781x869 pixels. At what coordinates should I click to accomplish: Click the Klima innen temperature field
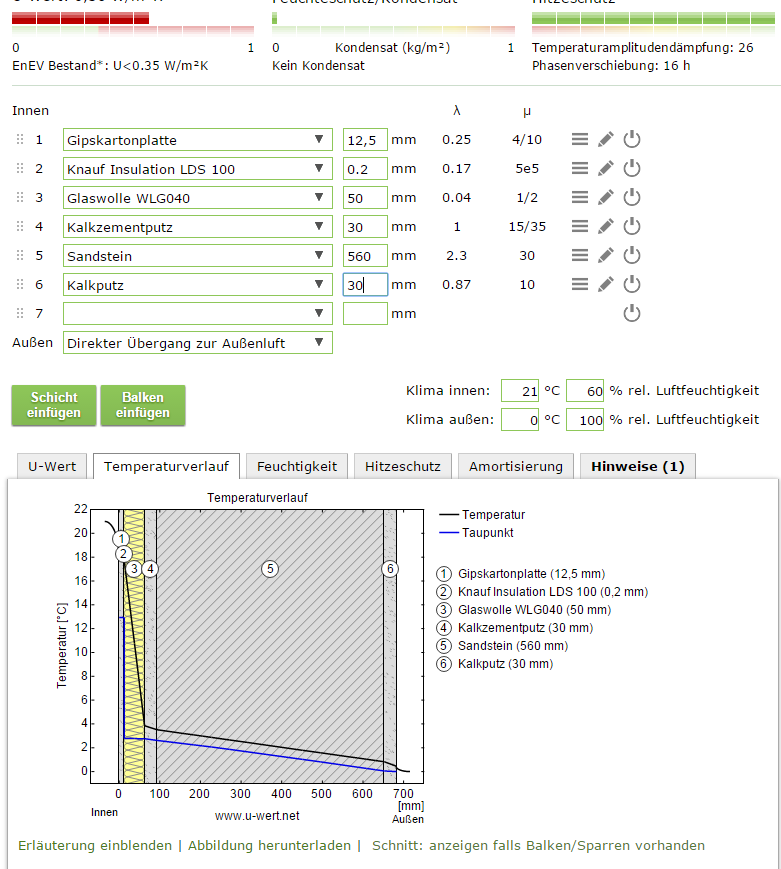click(x=520, y=390)
